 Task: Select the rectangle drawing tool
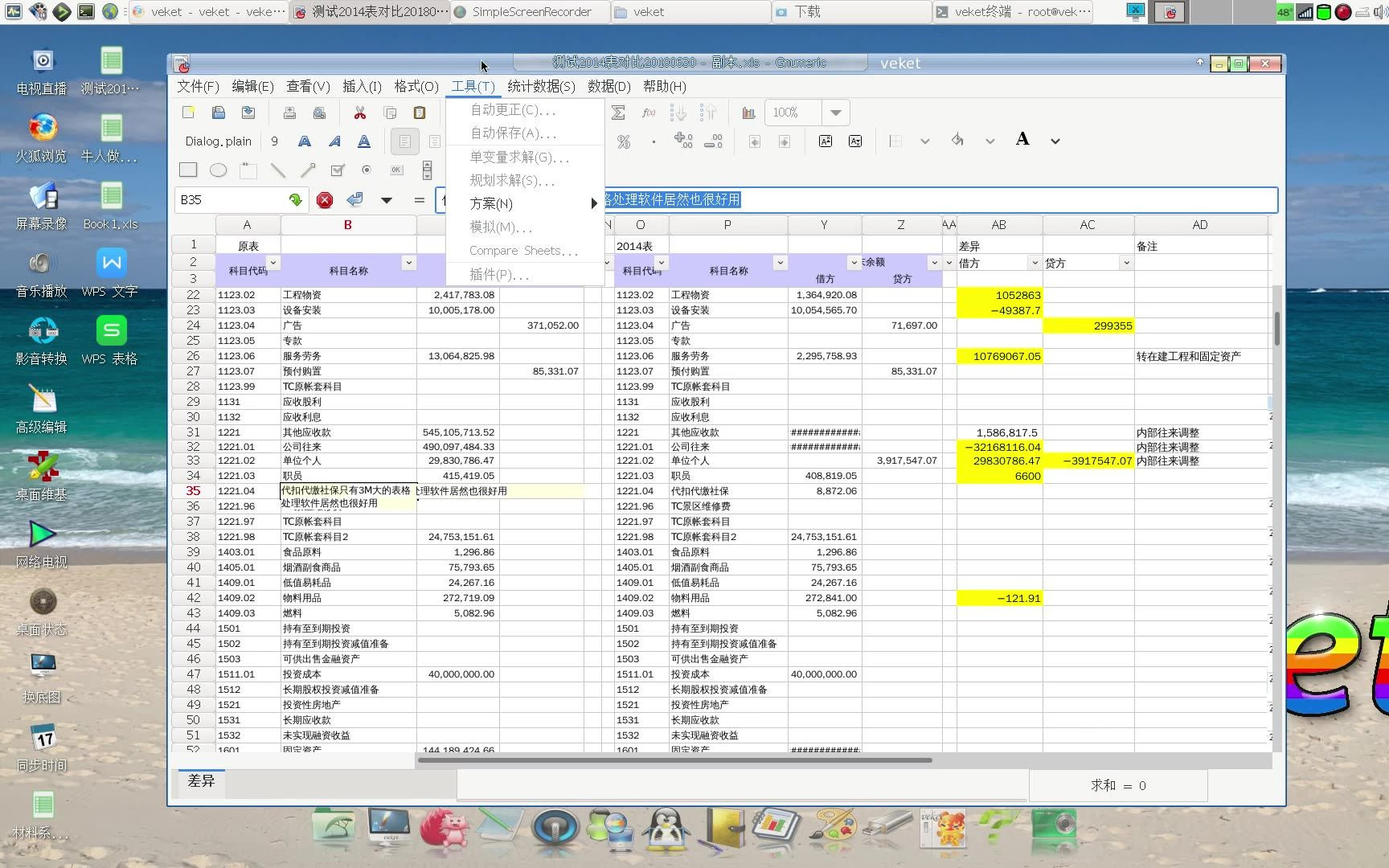point(188,170)
